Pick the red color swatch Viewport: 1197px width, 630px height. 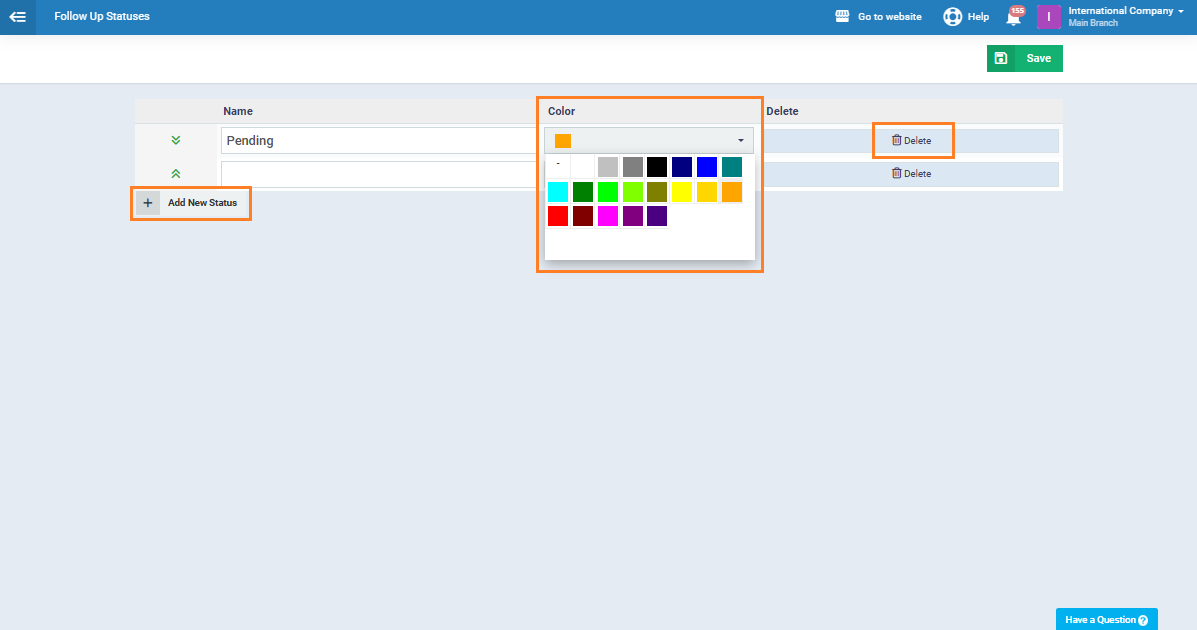tap(558, 216)
